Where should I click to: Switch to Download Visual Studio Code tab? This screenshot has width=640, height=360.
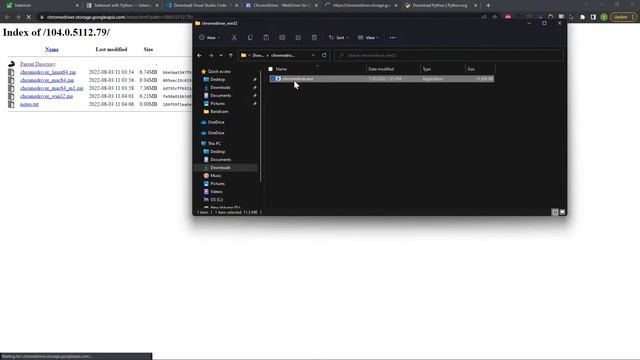(x=201, y=5)
